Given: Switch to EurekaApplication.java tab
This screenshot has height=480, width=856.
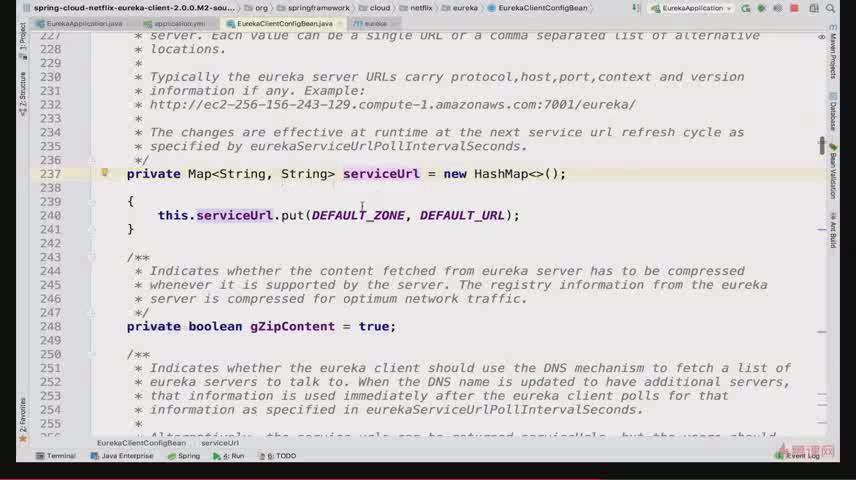Looking at the screenshot, I should (x=79, y=24).
